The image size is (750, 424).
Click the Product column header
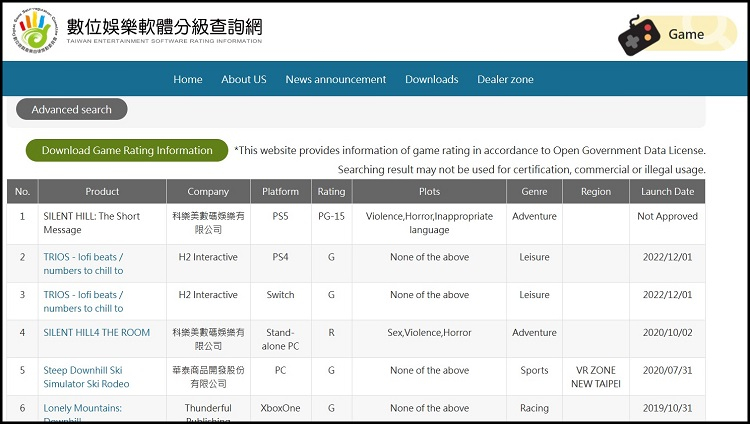pos(102,191)
